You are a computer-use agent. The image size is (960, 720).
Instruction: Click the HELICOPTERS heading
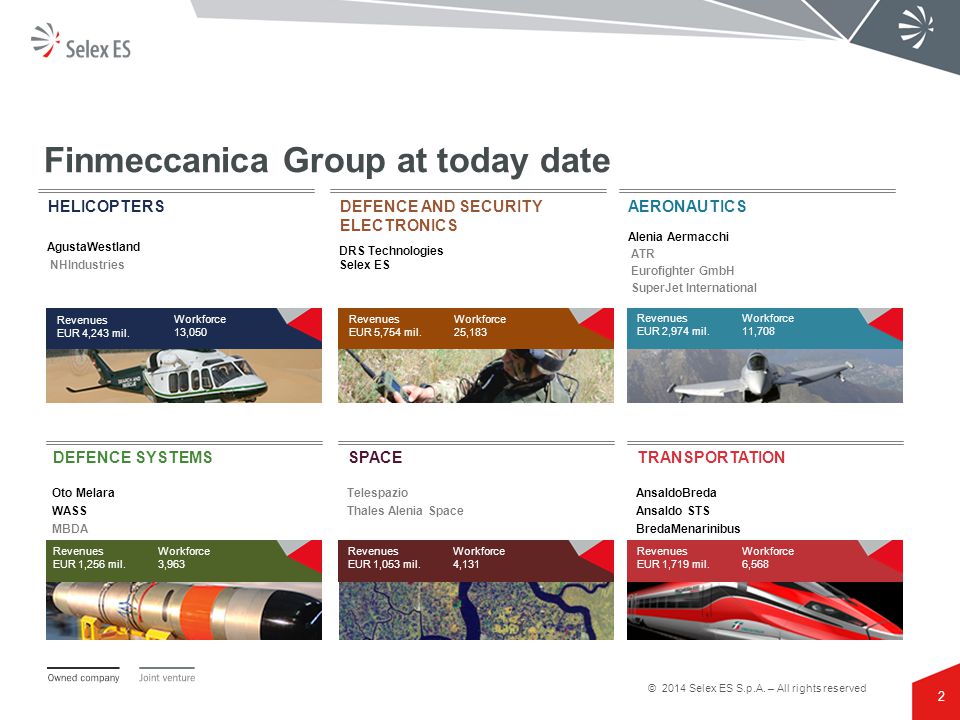(x=106, y=206)
